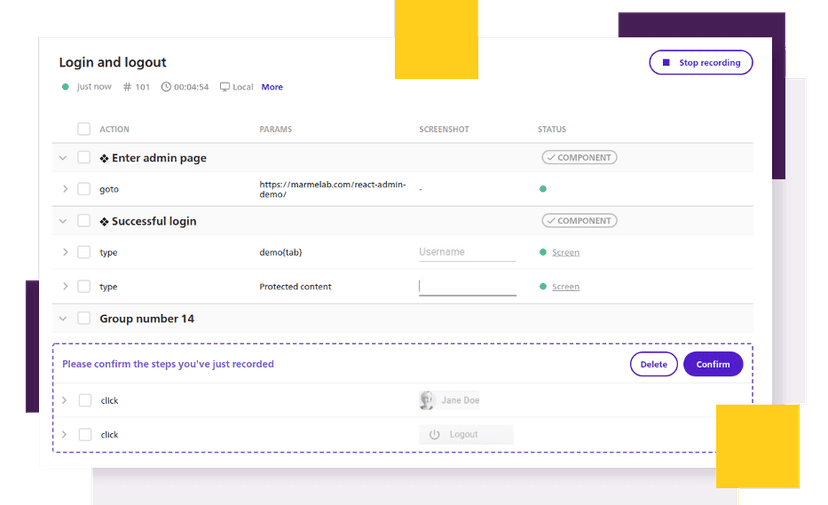828x505 pixels.
Task: Check the type demo{tab} step checkbox
Action: [84, 252]
